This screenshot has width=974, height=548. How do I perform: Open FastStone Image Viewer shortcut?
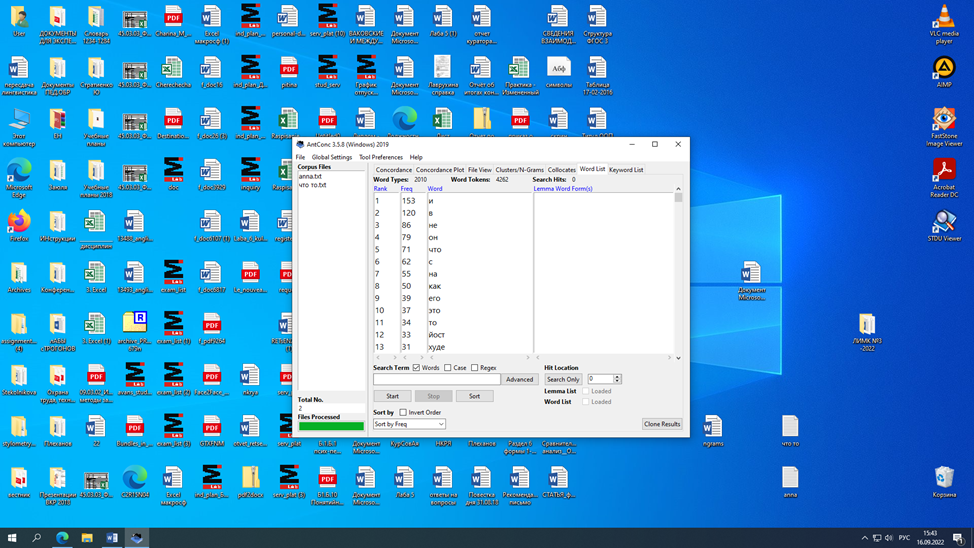943,119
